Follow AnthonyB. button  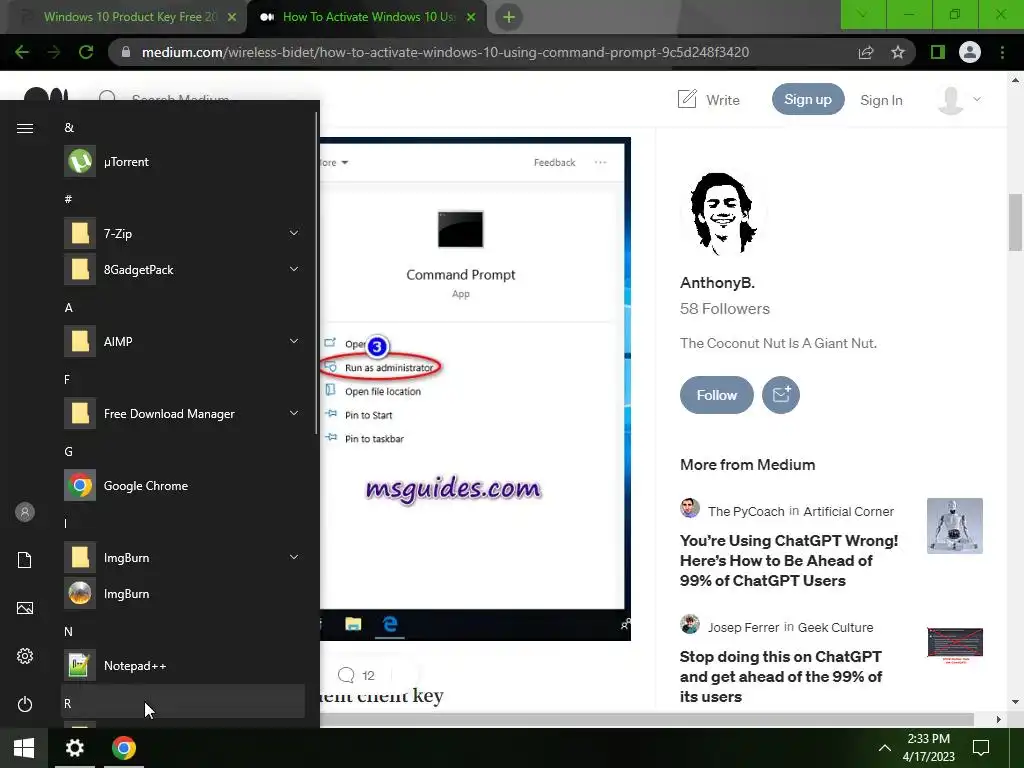[716, 395]
